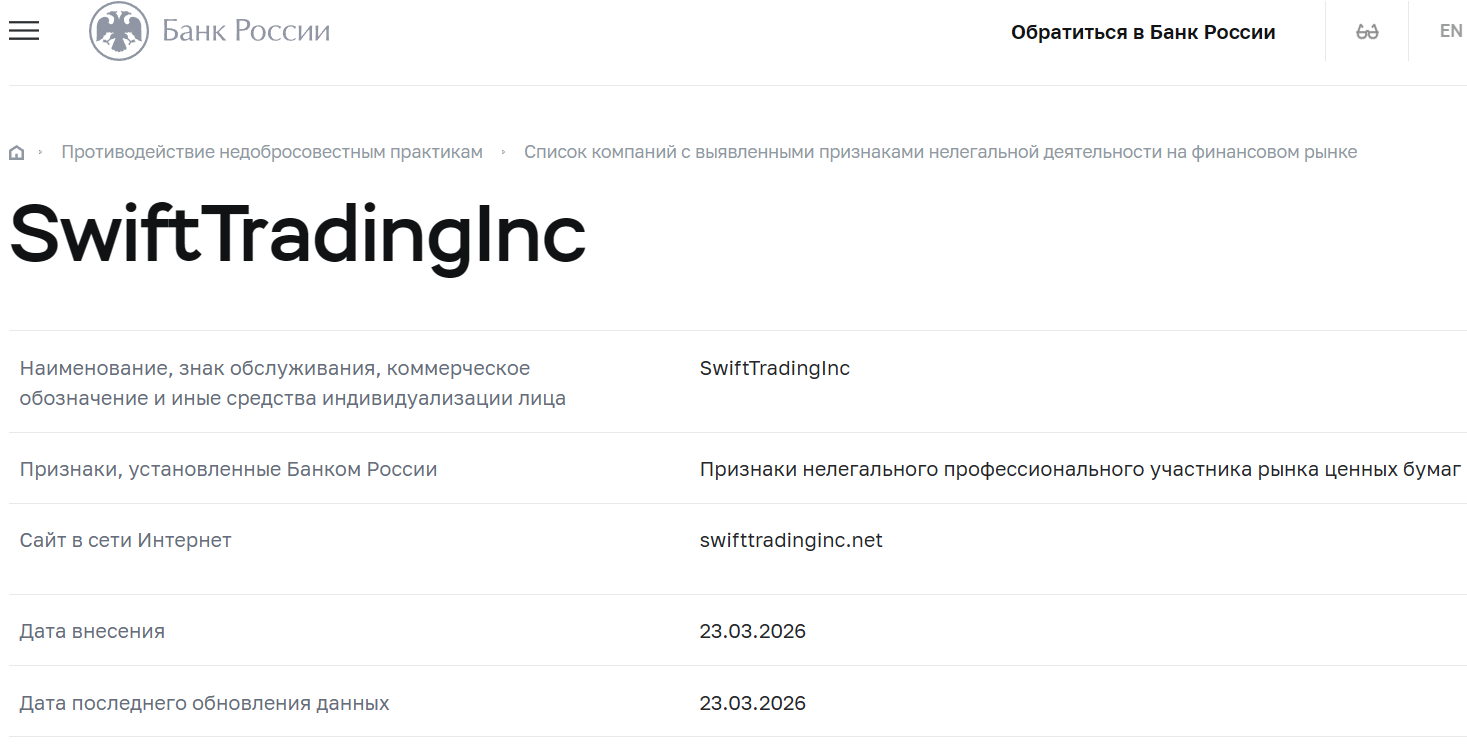Switch the site language to EN

1449,30
